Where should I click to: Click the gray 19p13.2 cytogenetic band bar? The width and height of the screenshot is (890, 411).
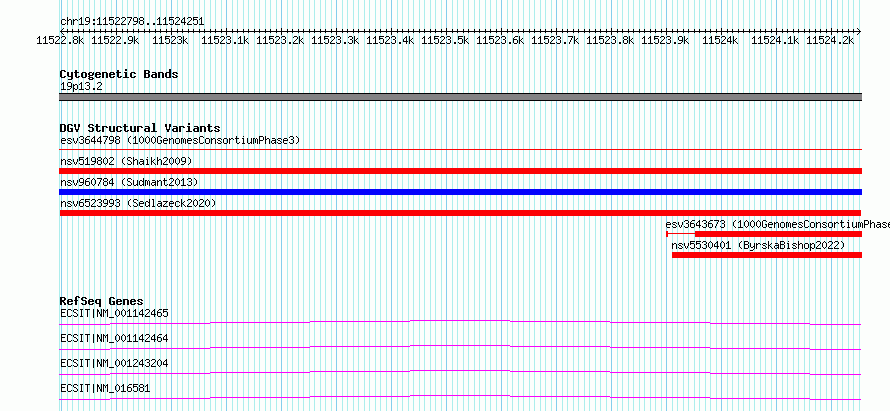(460, 97)
